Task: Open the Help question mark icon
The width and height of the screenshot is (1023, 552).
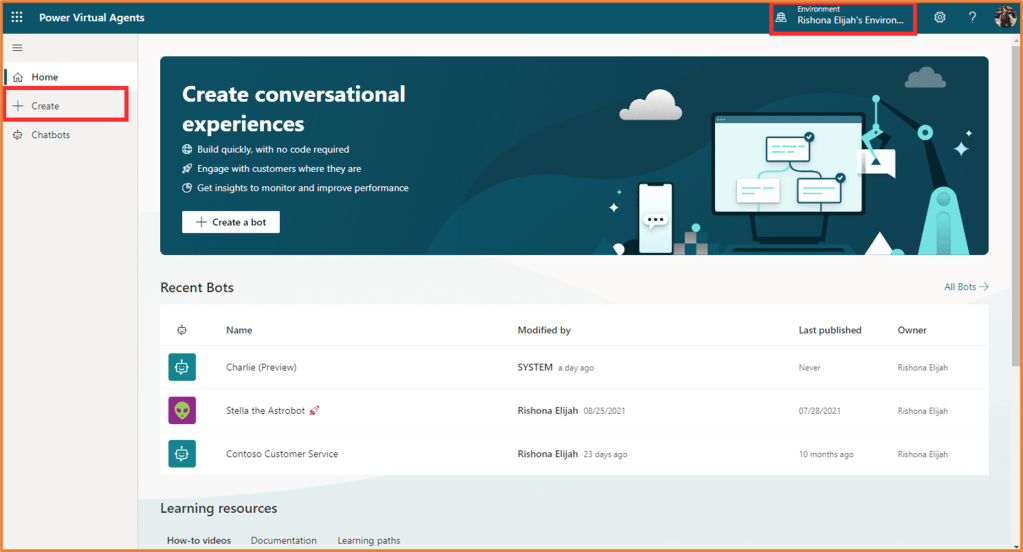Action: pos(972,18)
